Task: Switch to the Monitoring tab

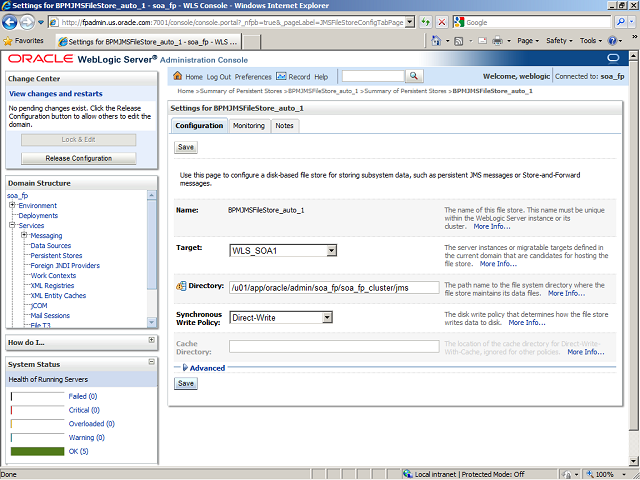Action: click(249, 126)
